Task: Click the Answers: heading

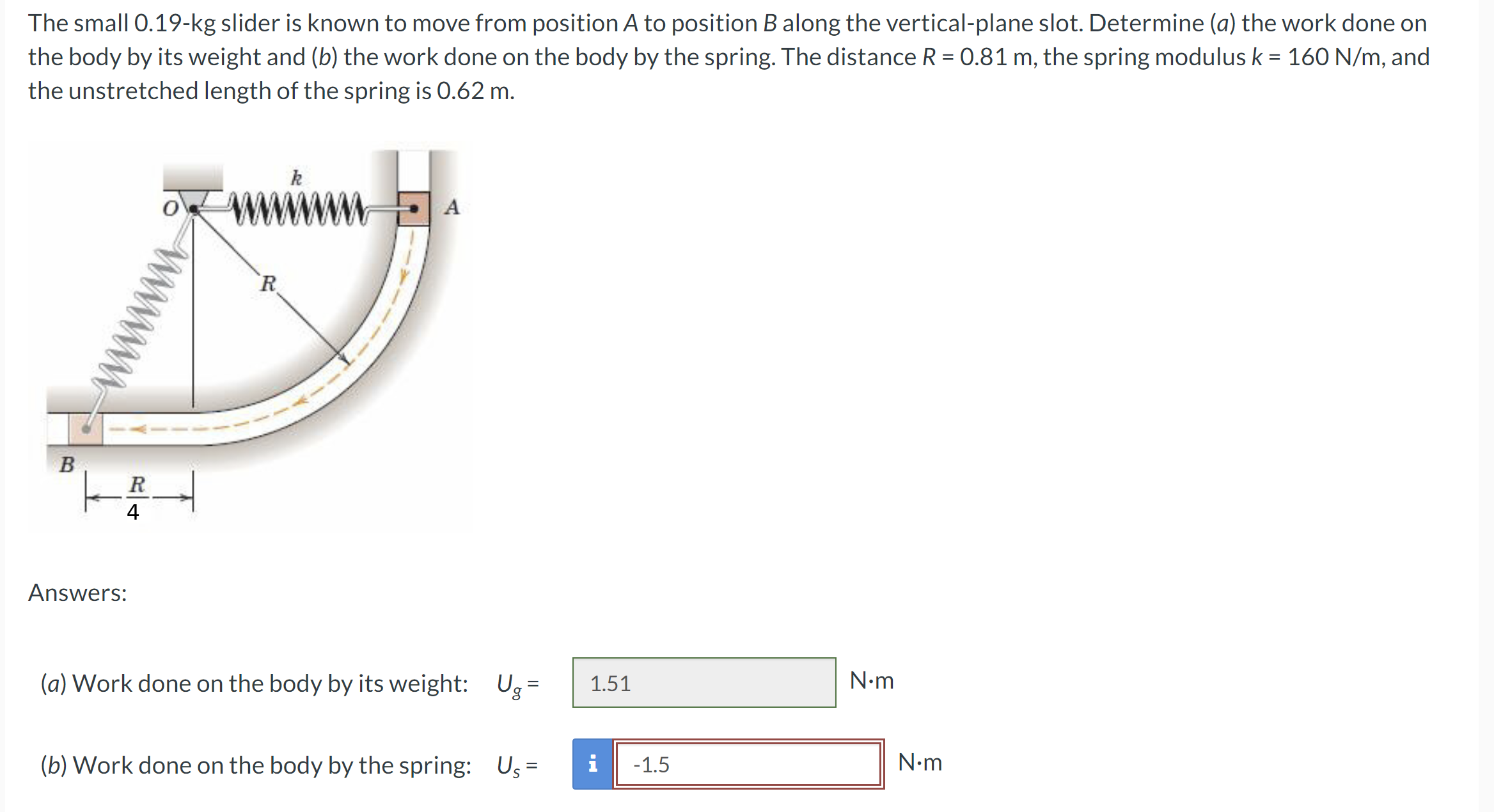Action: (78, 593)
